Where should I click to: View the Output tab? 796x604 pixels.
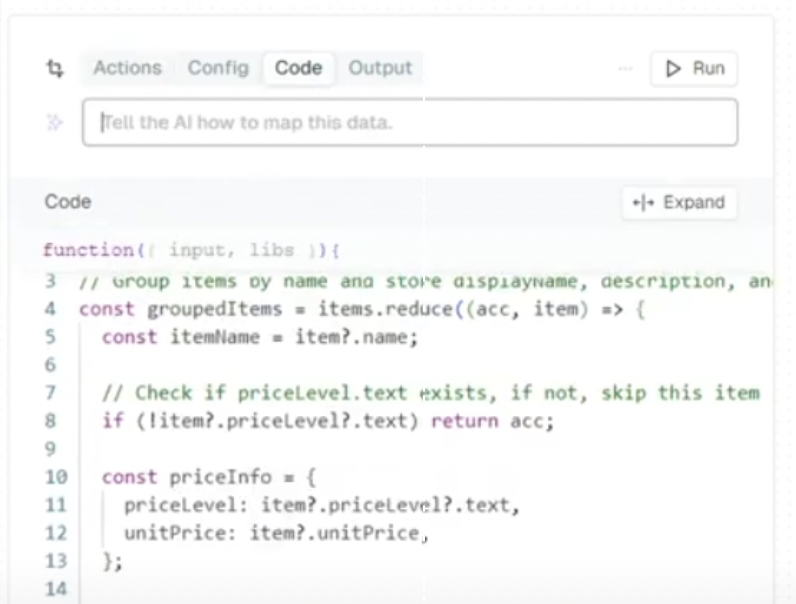[380, 68]
